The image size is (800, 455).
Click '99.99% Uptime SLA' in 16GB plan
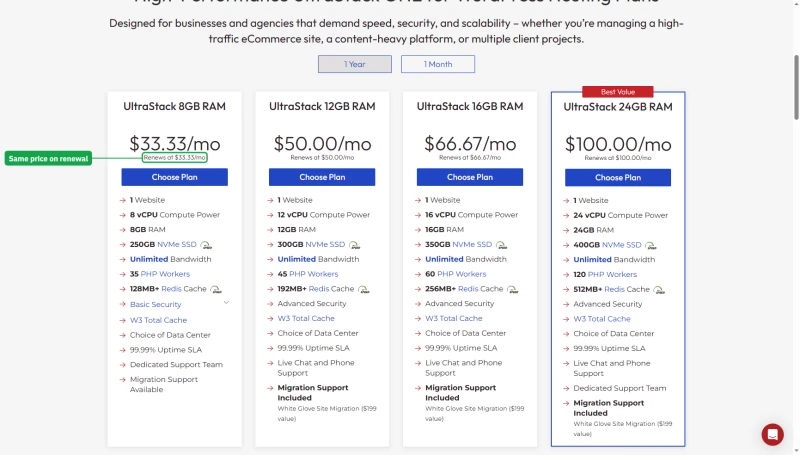click(461, 348)
